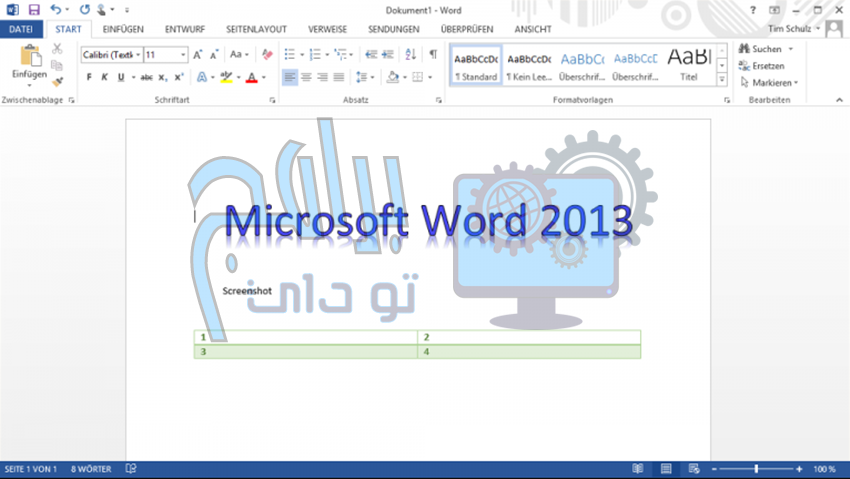Click the Ersetzen button
The width and height of the screenshot is (850, 479).
pyautogui.click(x=766, y=65)
